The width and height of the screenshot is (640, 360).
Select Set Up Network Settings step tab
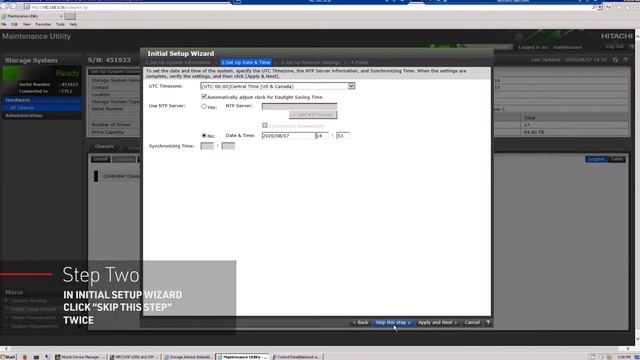pyautogui.click(x=310, y=62)
